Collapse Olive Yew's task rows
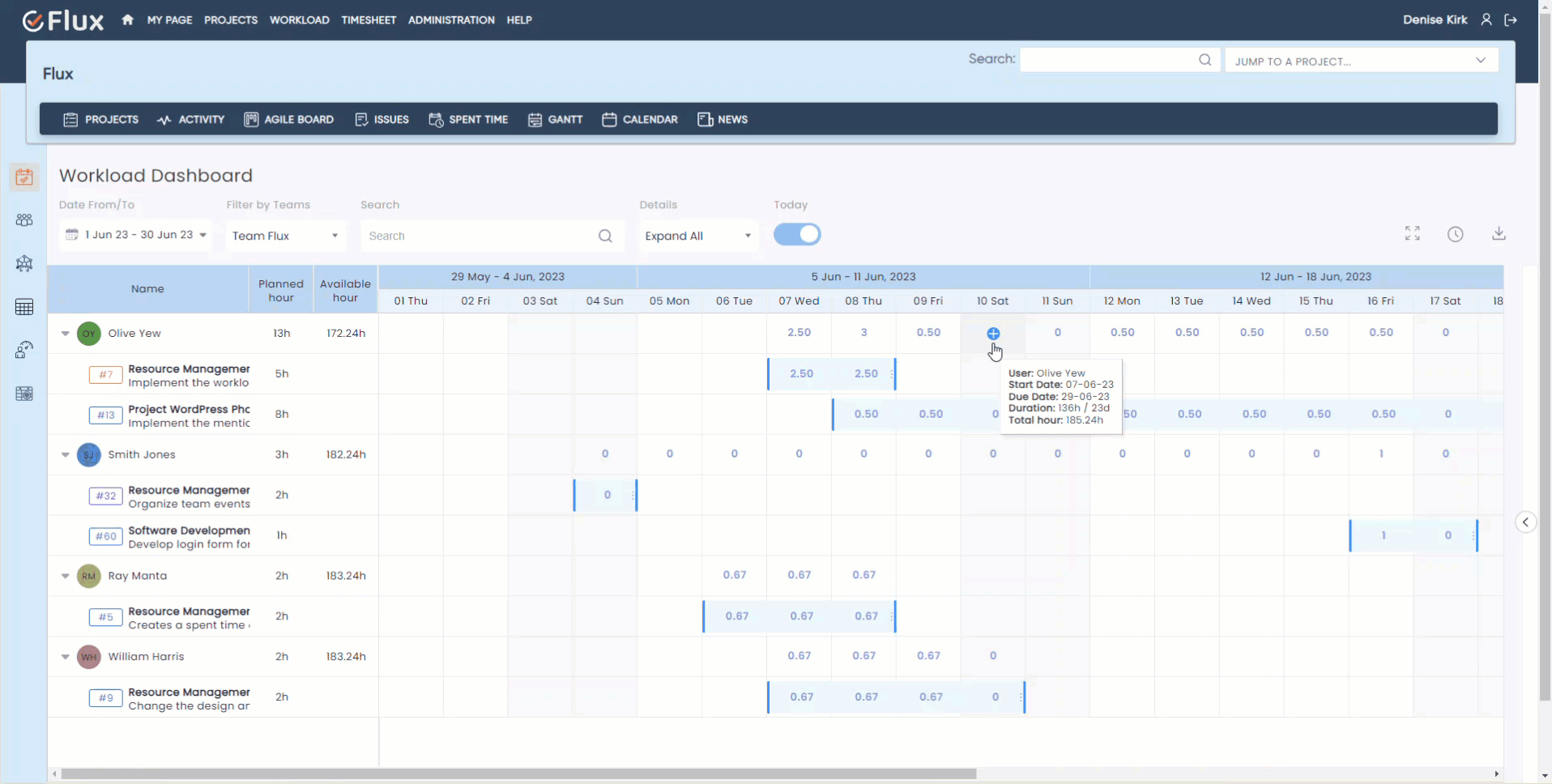The width and height of the screenshot is (1552, 784). click(66, 334)
